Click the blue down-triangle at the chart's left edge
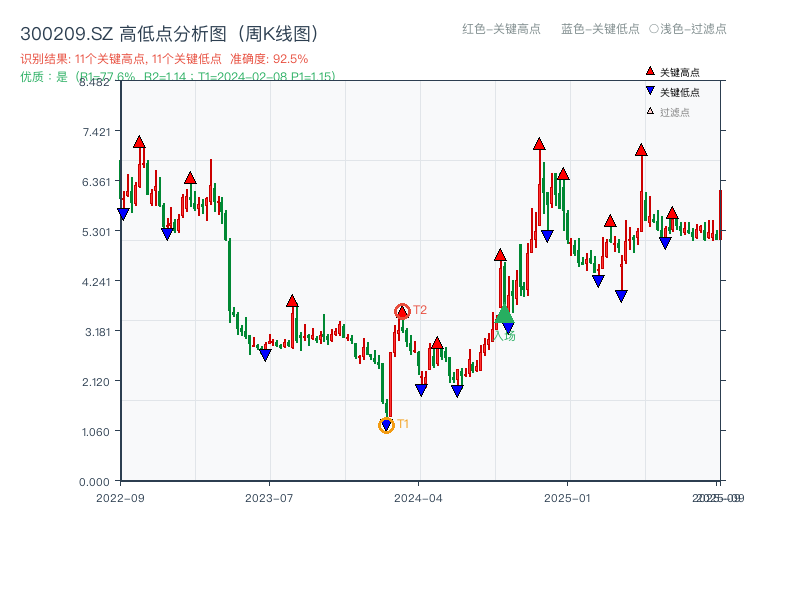Screen dimensions: 800x600 tap(123, 214)
